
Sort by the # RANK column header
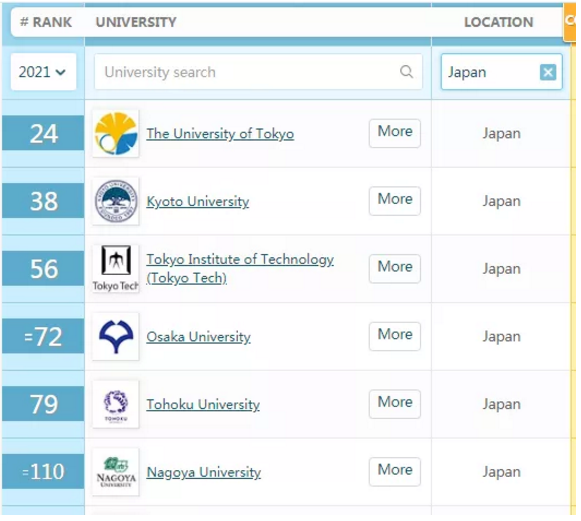[46, 22]
